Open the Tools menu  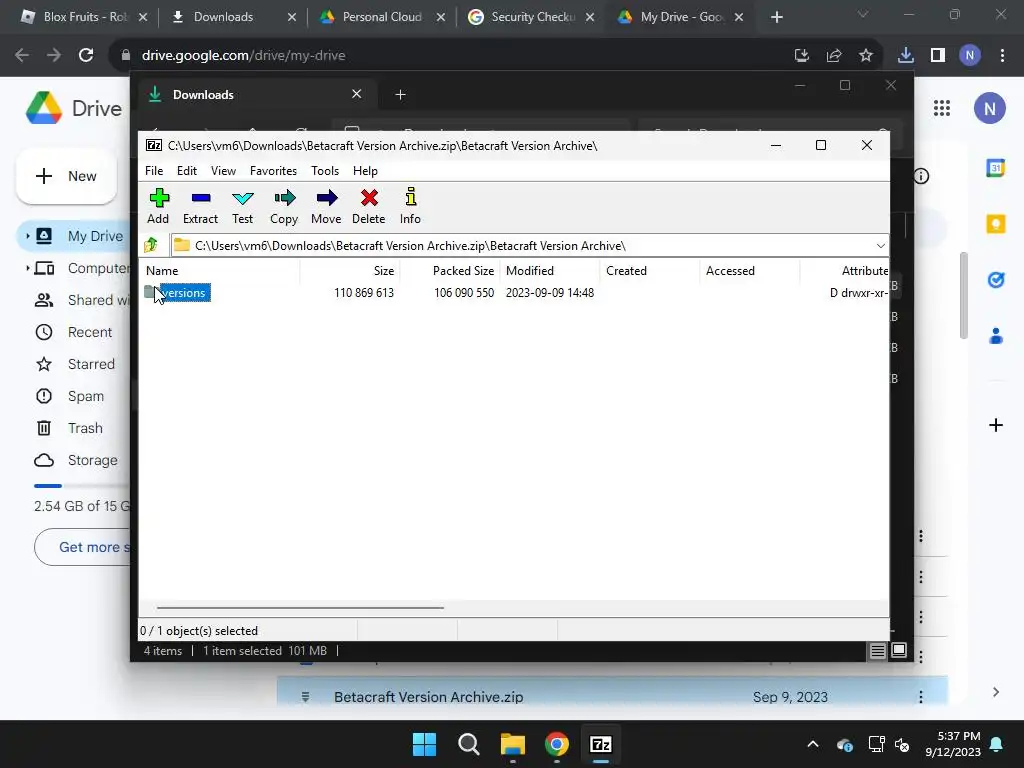(x=325, y=170)
